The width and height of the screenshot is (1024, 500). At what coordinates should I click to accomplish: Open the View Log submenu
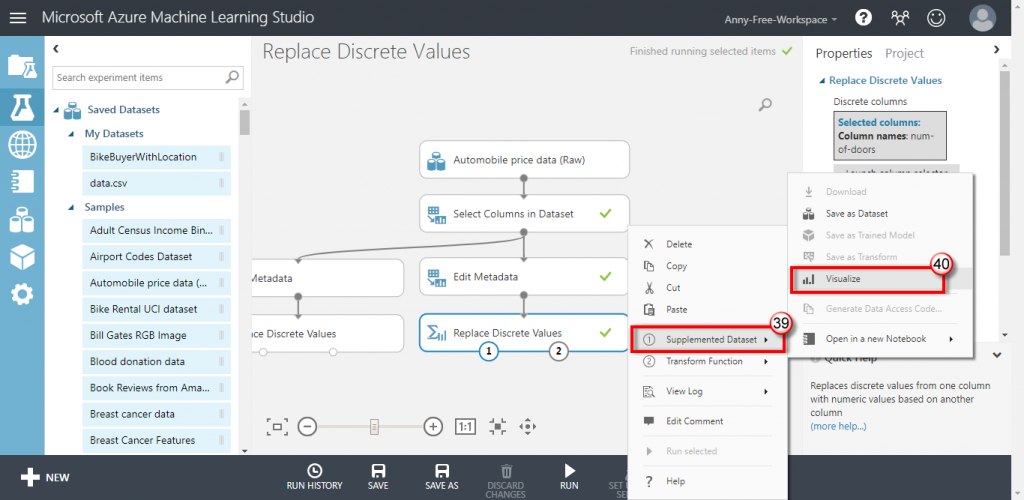coord(706,392)
